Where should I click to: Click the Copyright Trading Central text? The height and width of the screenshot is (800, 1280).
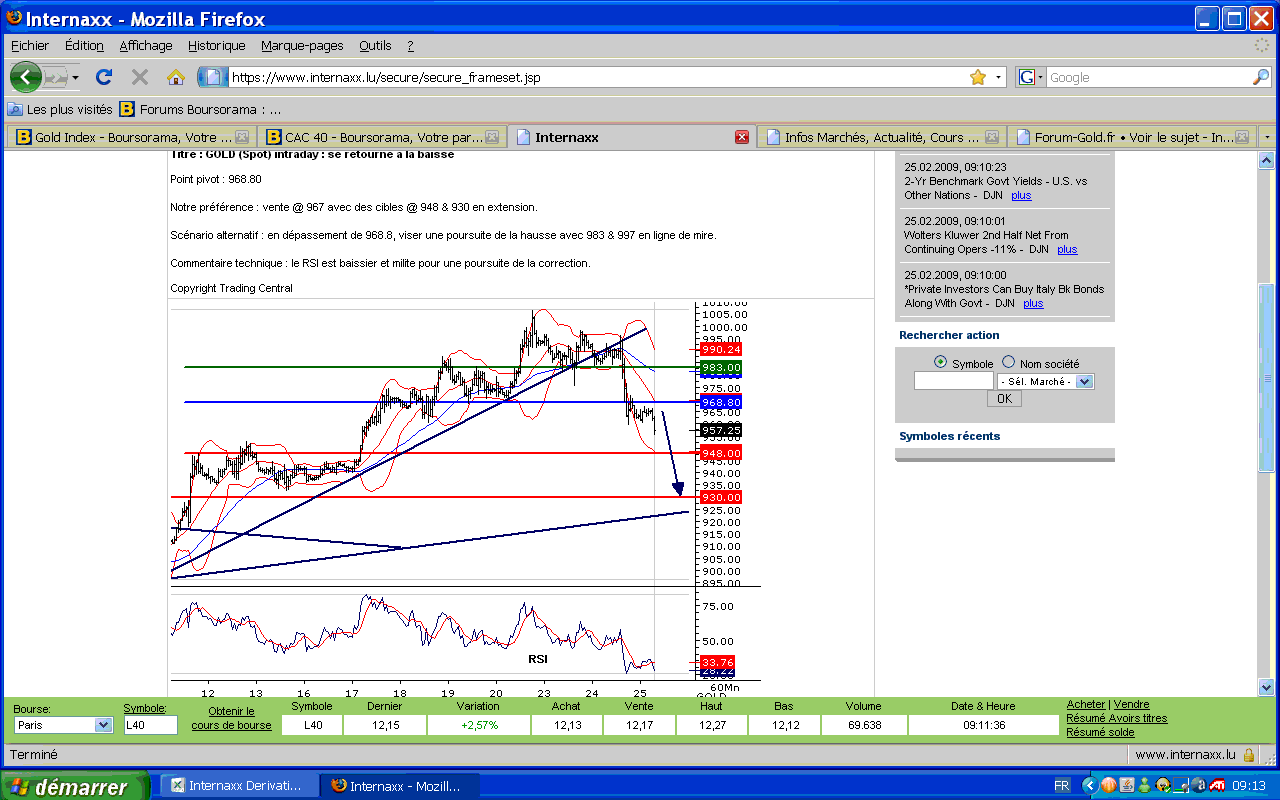click(232, 288)
